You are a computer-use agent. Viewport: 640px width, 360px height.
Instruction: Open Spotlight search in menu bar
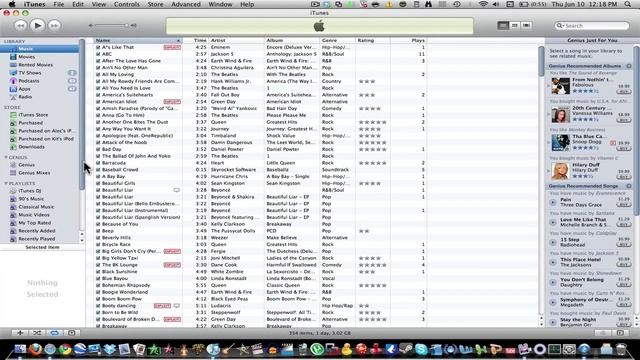point(628,4)
